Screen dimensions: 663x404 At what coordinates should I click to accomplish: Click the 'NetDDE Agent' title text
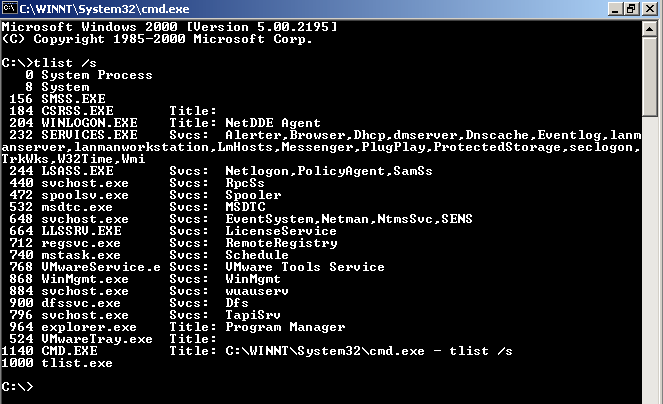click(x=273, y=123)
